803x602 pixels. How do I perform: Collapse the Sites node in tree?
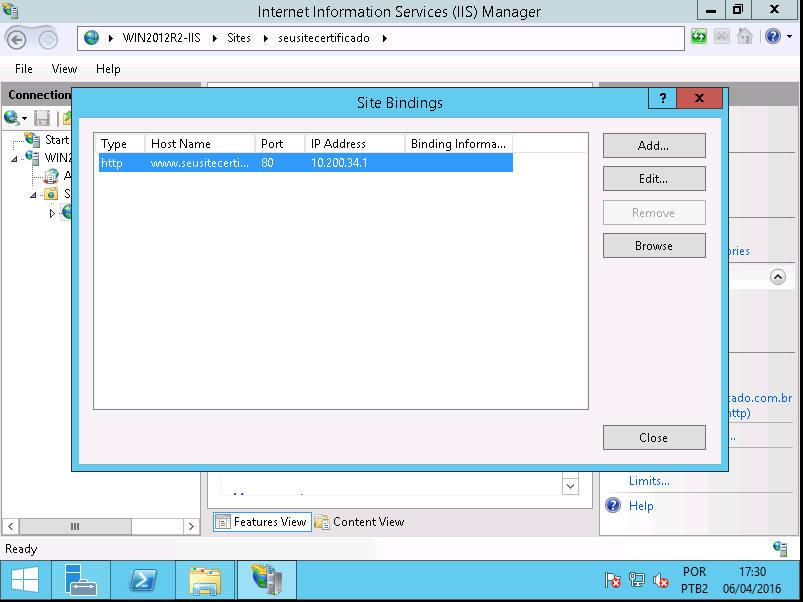tap(33, 195)
